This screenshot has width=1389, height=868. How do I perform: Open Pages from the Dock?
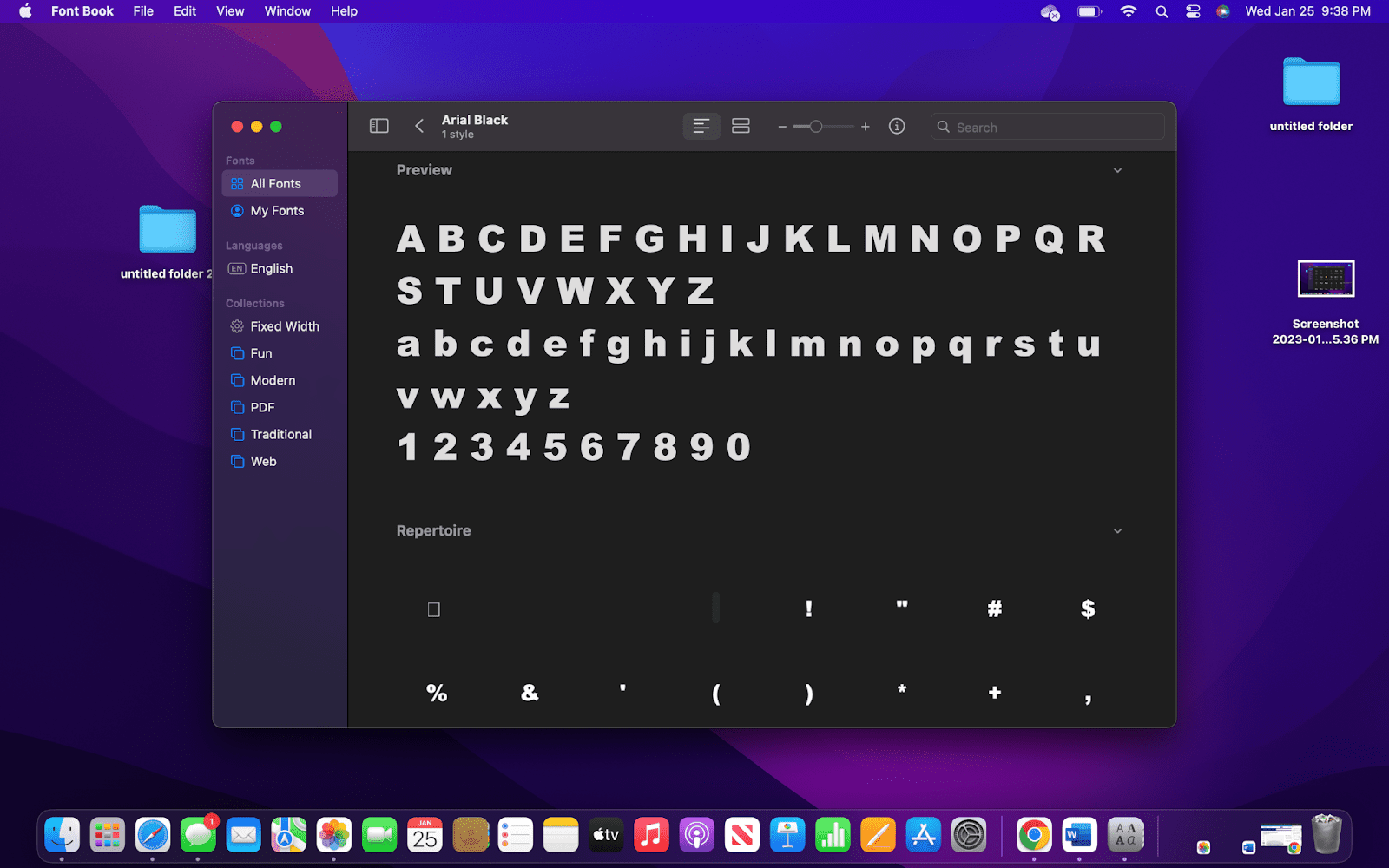[878, 835]
